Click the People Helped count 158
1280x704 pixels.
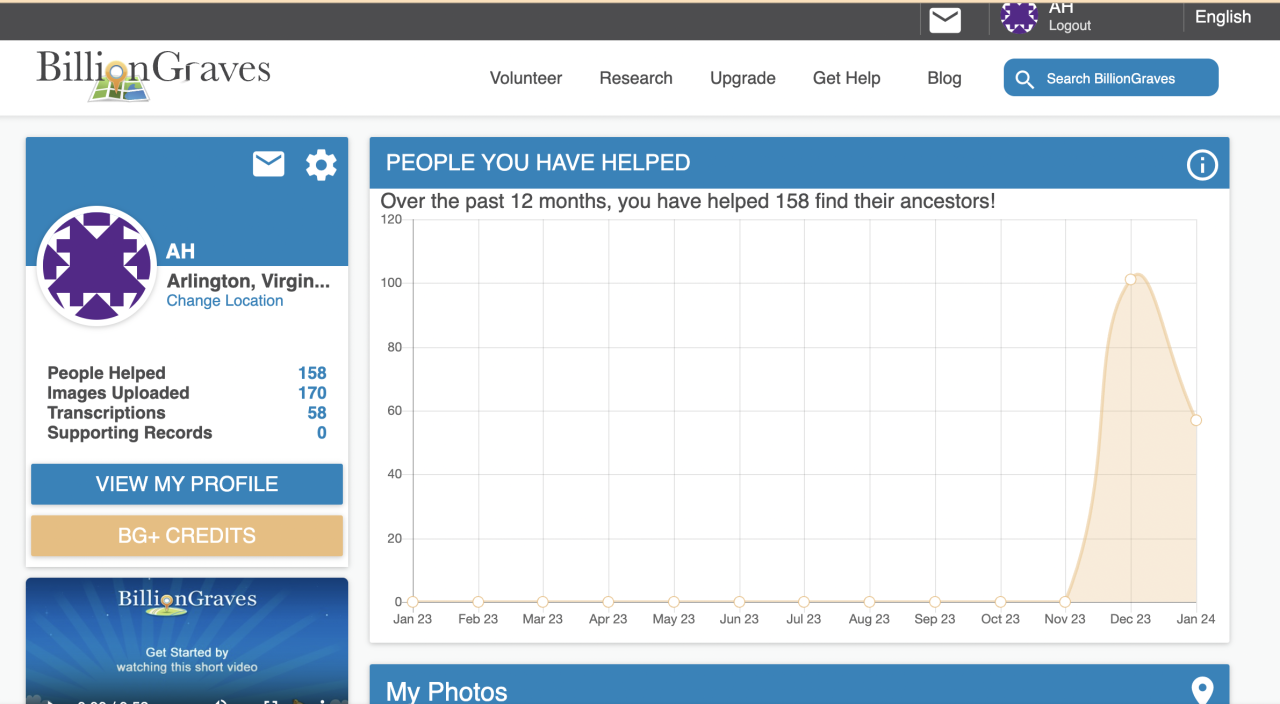point(312,373)
